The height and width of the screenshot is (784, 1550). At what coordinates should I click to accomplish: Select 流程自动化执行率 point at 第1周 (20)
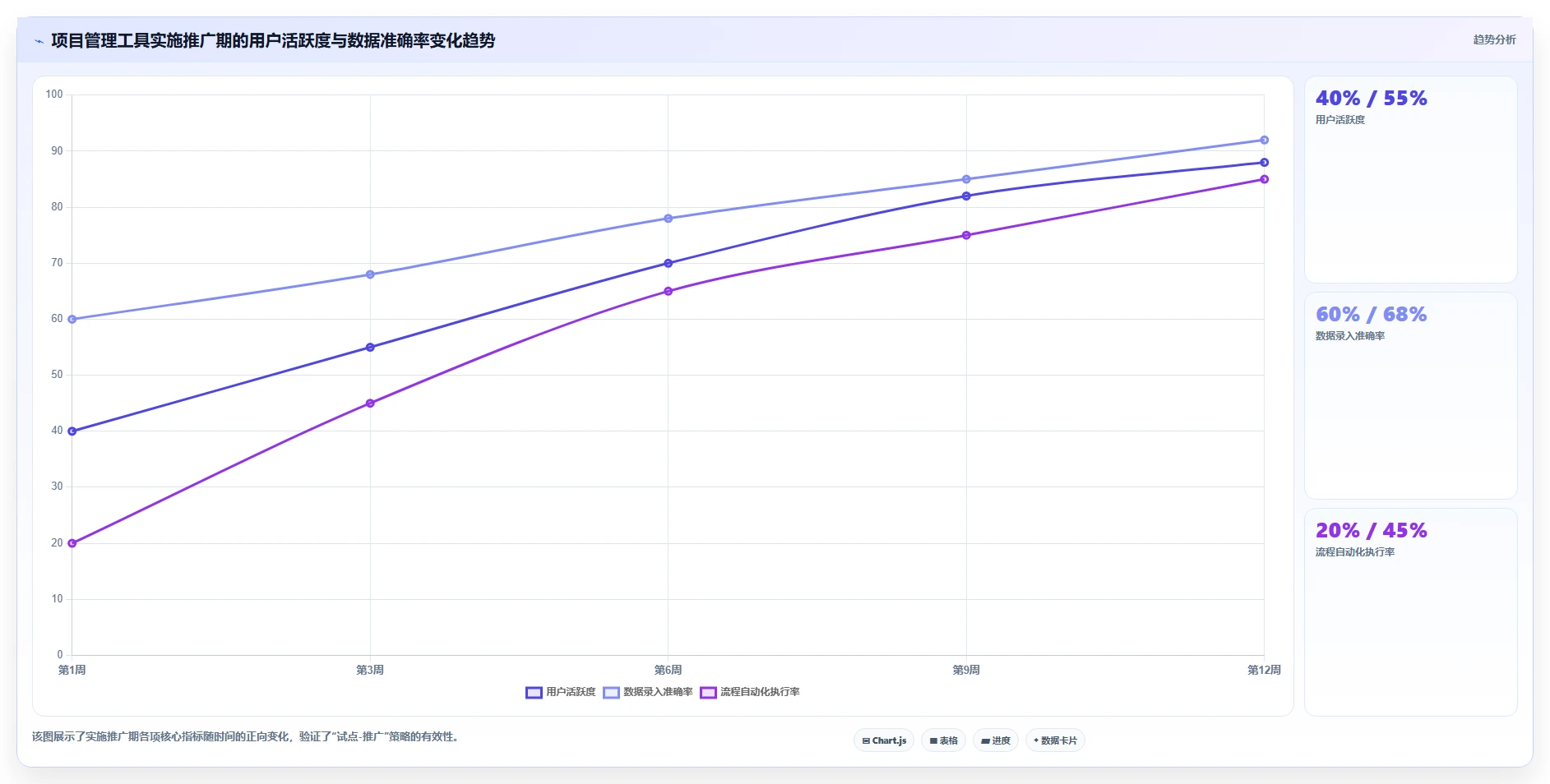pyautogui.click(x=72, y=543)
